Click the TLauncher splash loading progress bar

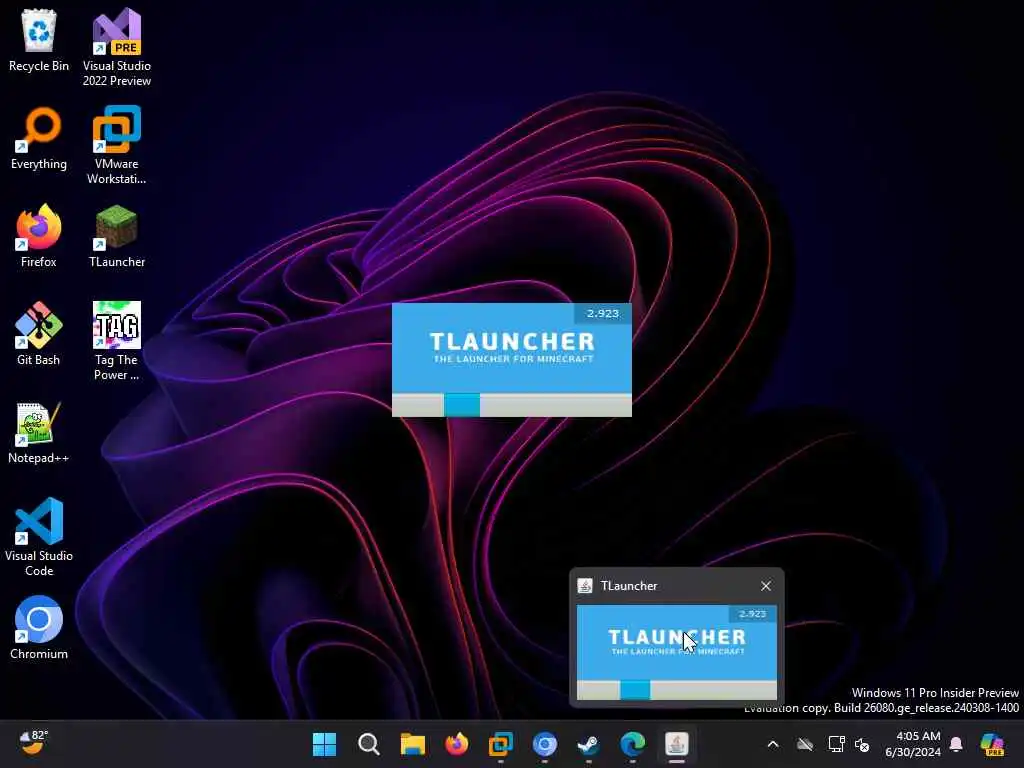coord(512,405)
